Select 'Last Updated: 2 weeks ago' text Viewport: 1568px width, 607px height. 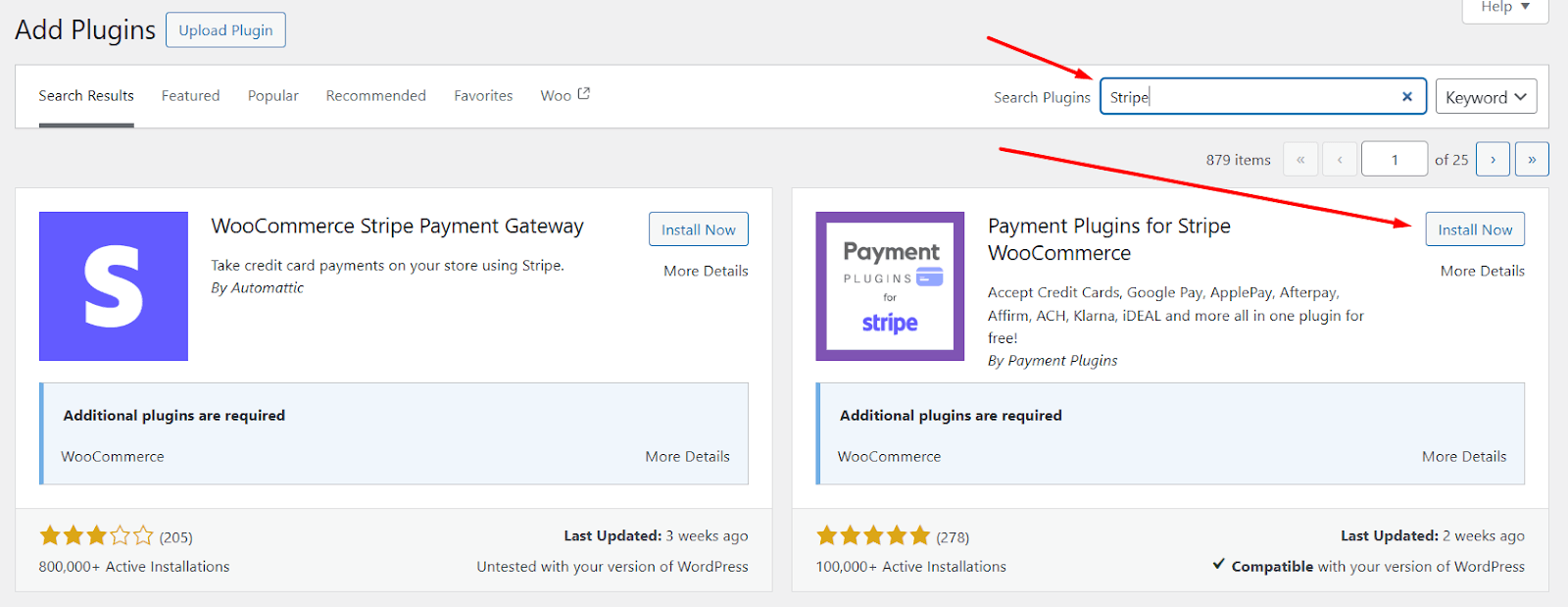pos(1433,536)
